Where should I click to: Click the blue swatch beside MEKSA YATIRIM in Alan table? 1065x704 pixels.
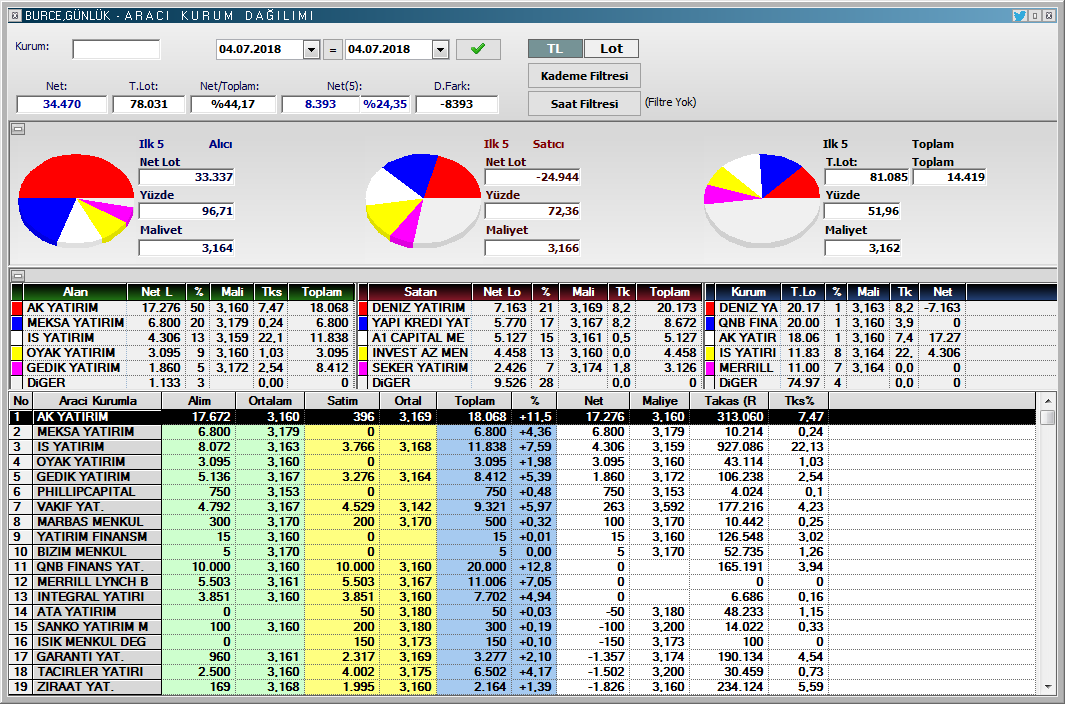18,323
